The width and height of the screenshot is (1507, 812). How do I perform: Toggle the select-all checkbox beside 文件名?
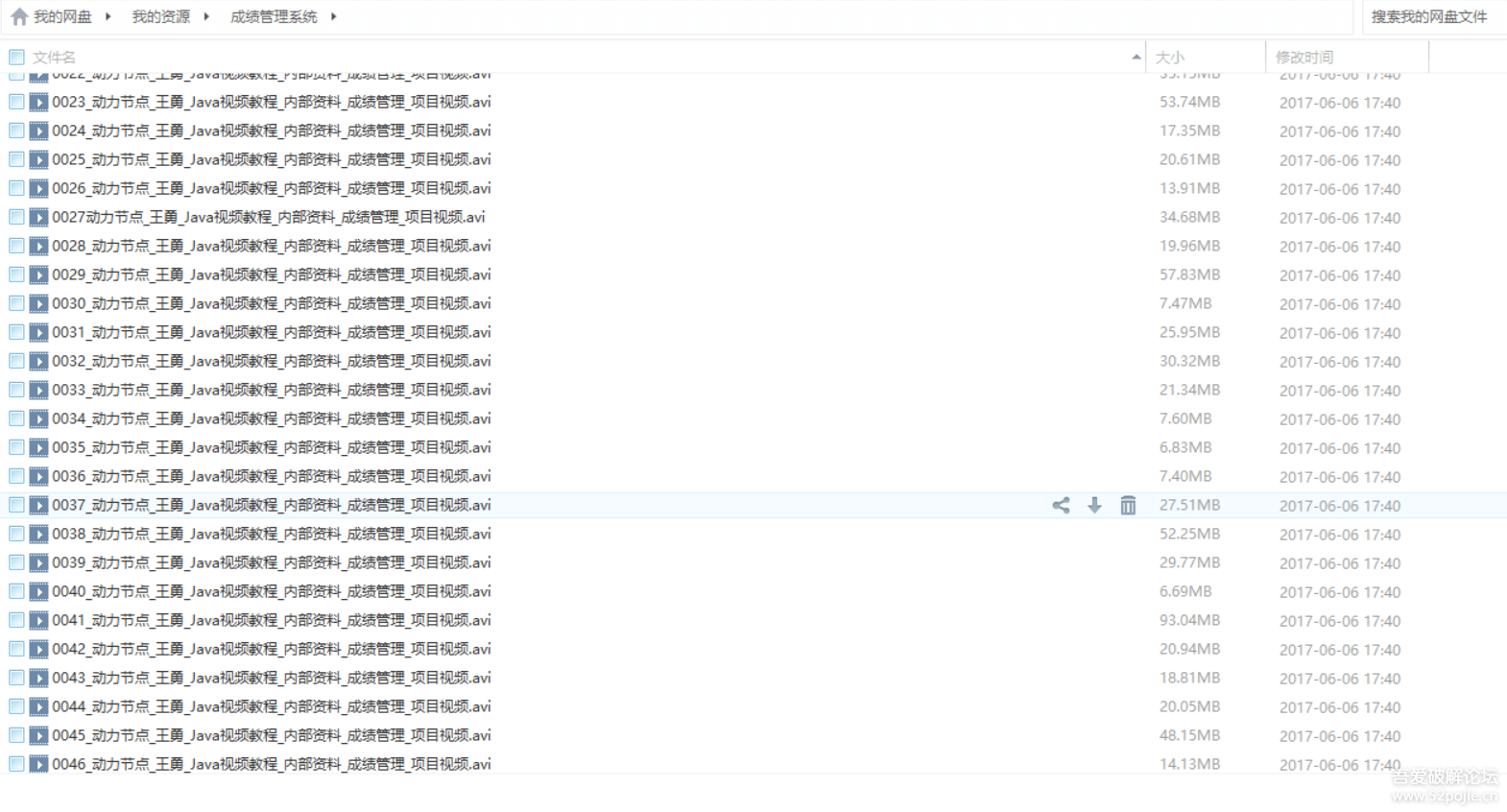16,57
